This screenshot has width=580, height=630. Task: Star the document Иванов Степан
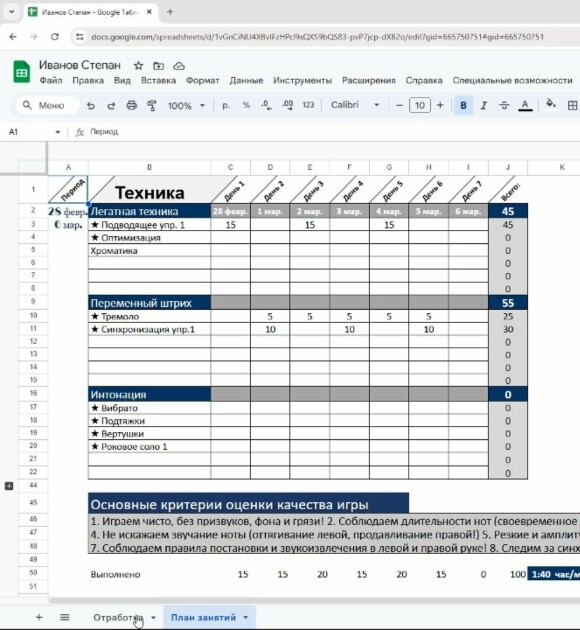(138, 66)
